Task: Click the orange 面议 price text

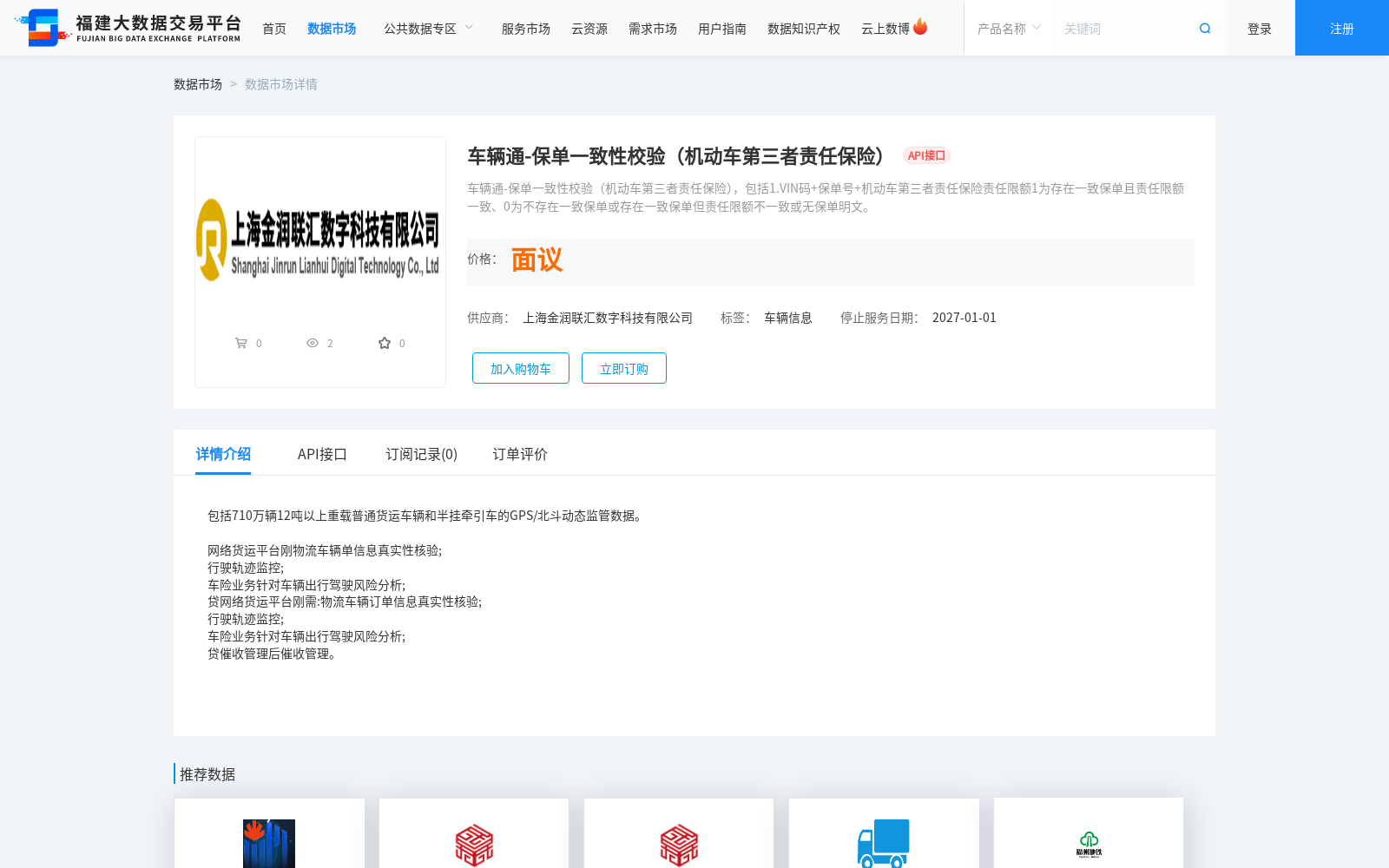Action: point(537,260)
